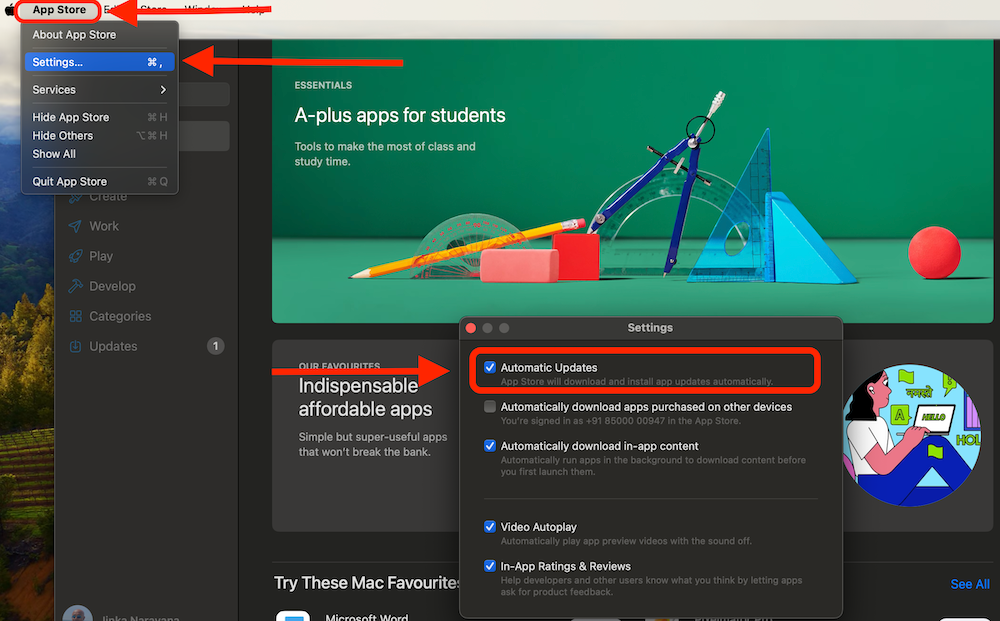Open the language-learning illustration card
This screenshot has height=621, width=1000.
point(911,435)
